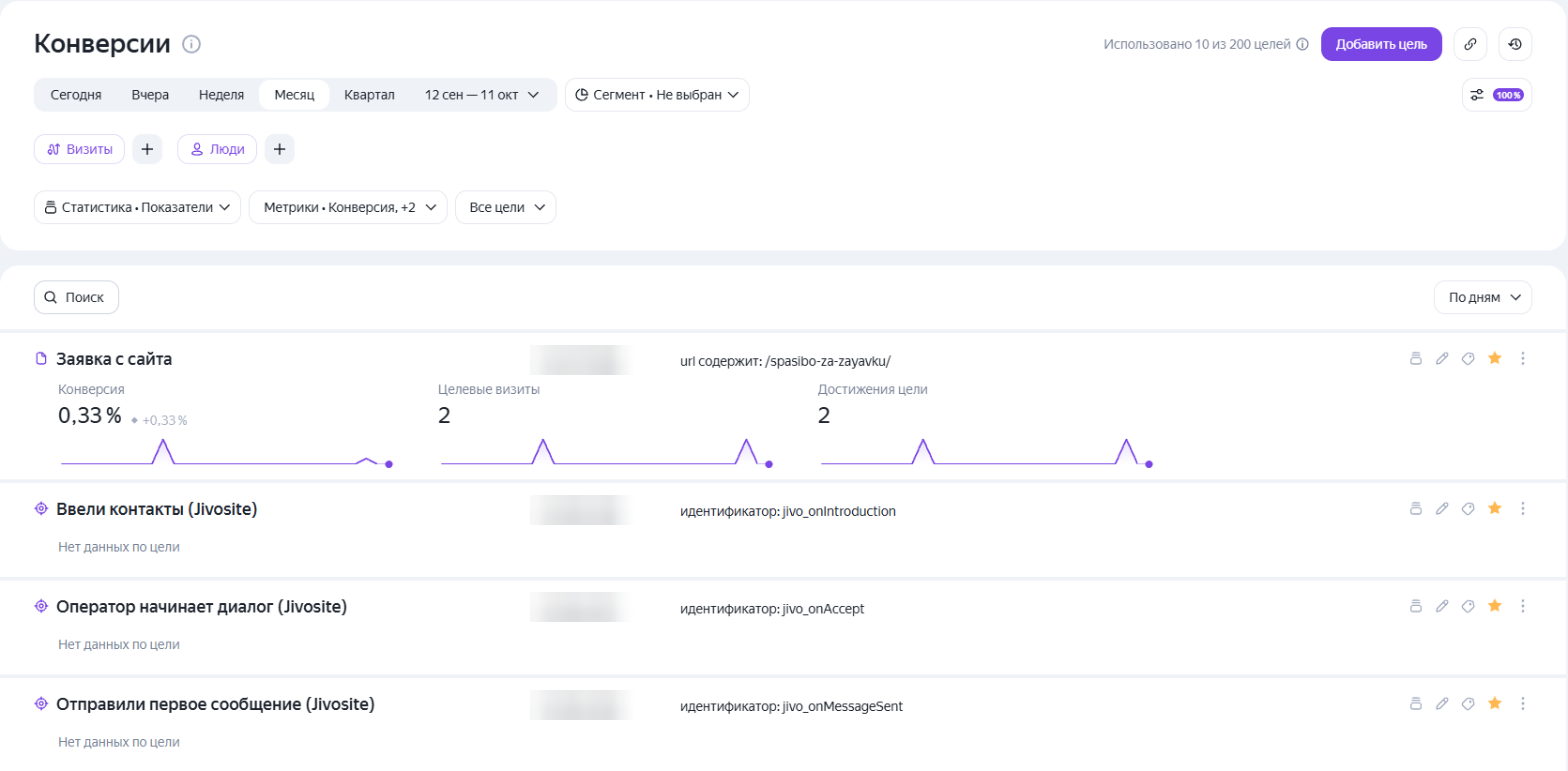
Task: Click the info icon beside Конверсии title
Action: click(192, 44)
